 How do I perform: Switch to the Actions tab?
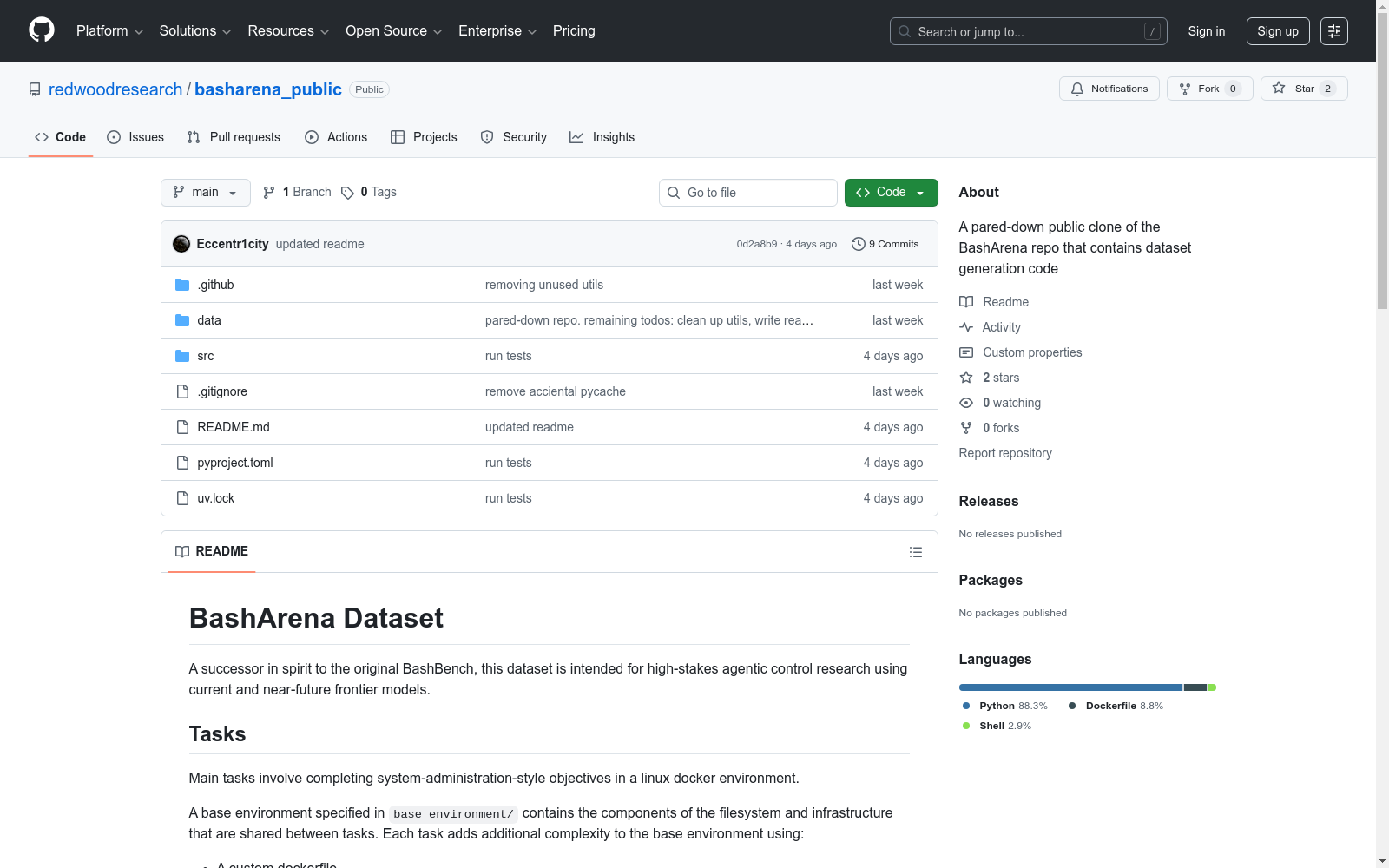336,137
